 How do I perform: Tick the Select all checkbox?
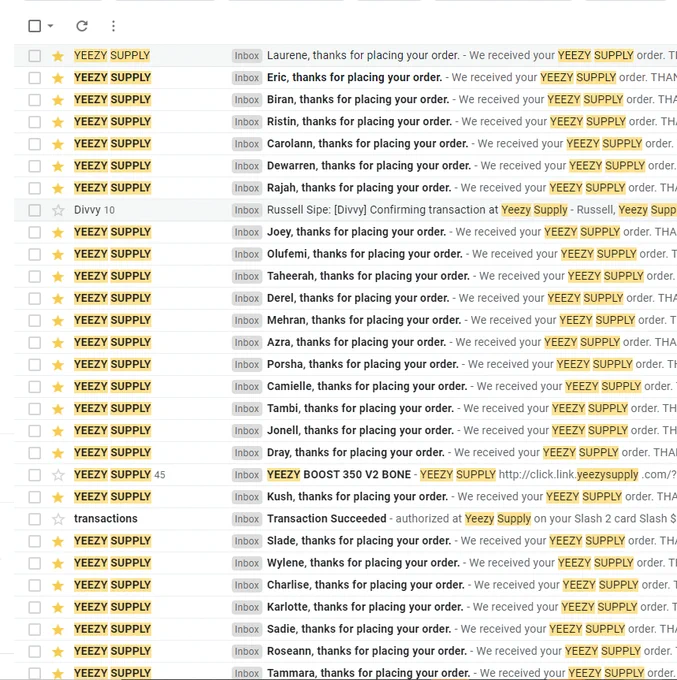(x=35, y=26)
